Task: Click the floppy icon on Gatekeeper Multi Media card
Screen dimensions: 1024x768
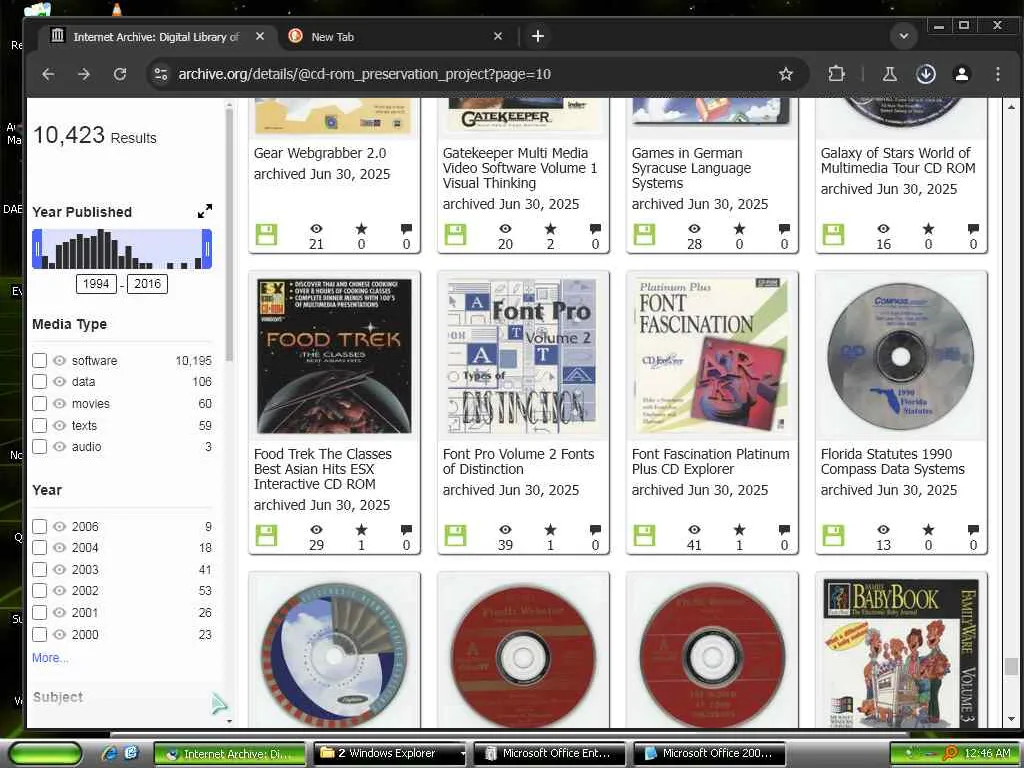Action: click(x=455, y=234)
